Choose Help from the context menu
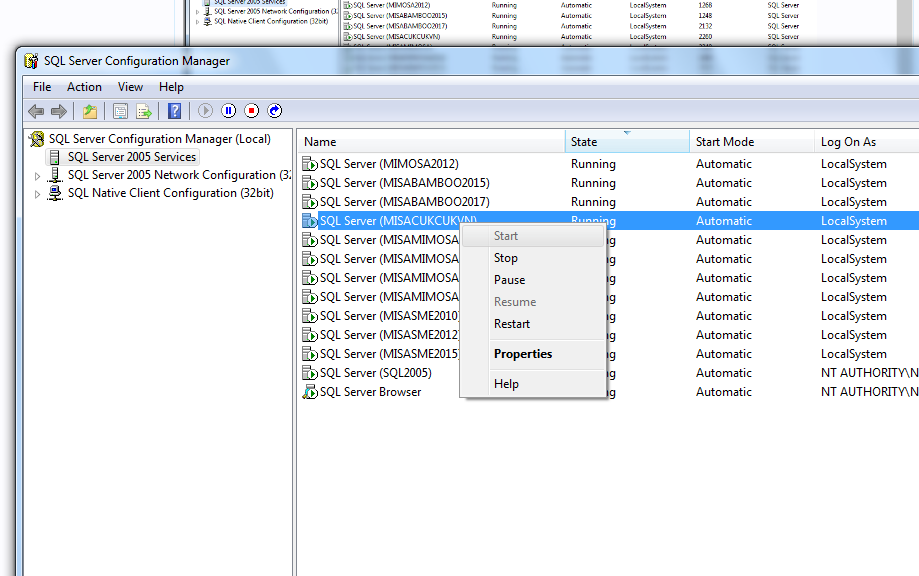 tap(533, 384)
